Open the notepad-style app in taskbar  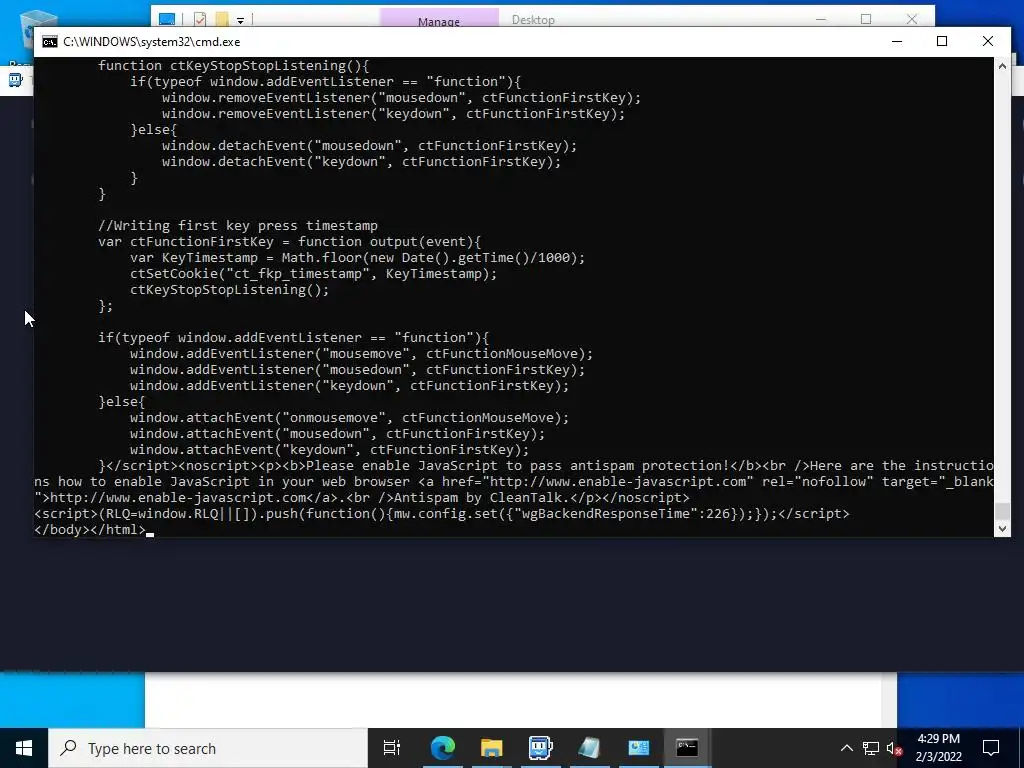tap(589, 748)
